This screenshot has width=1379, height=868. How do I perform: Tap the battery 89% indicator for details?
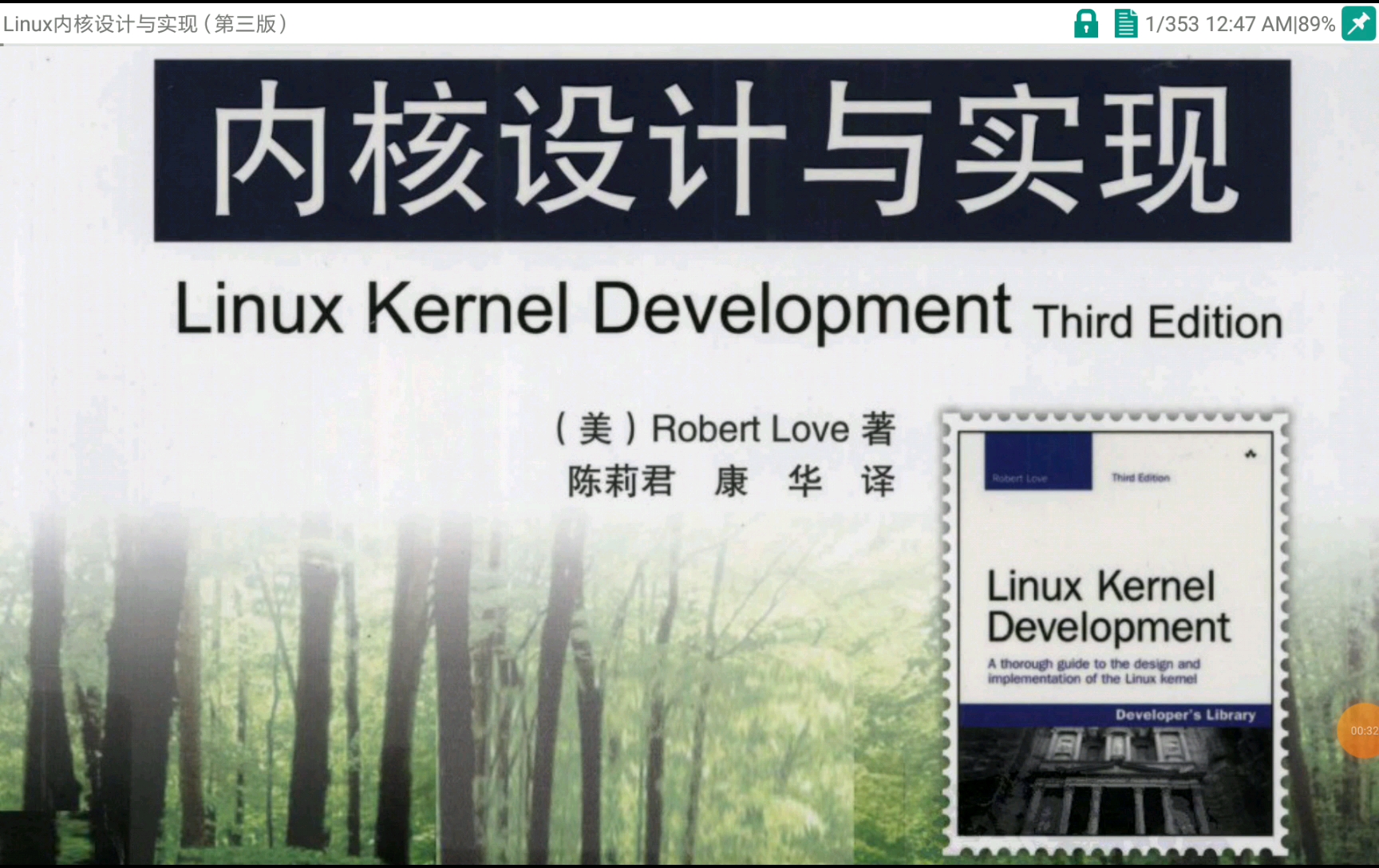1314,24
